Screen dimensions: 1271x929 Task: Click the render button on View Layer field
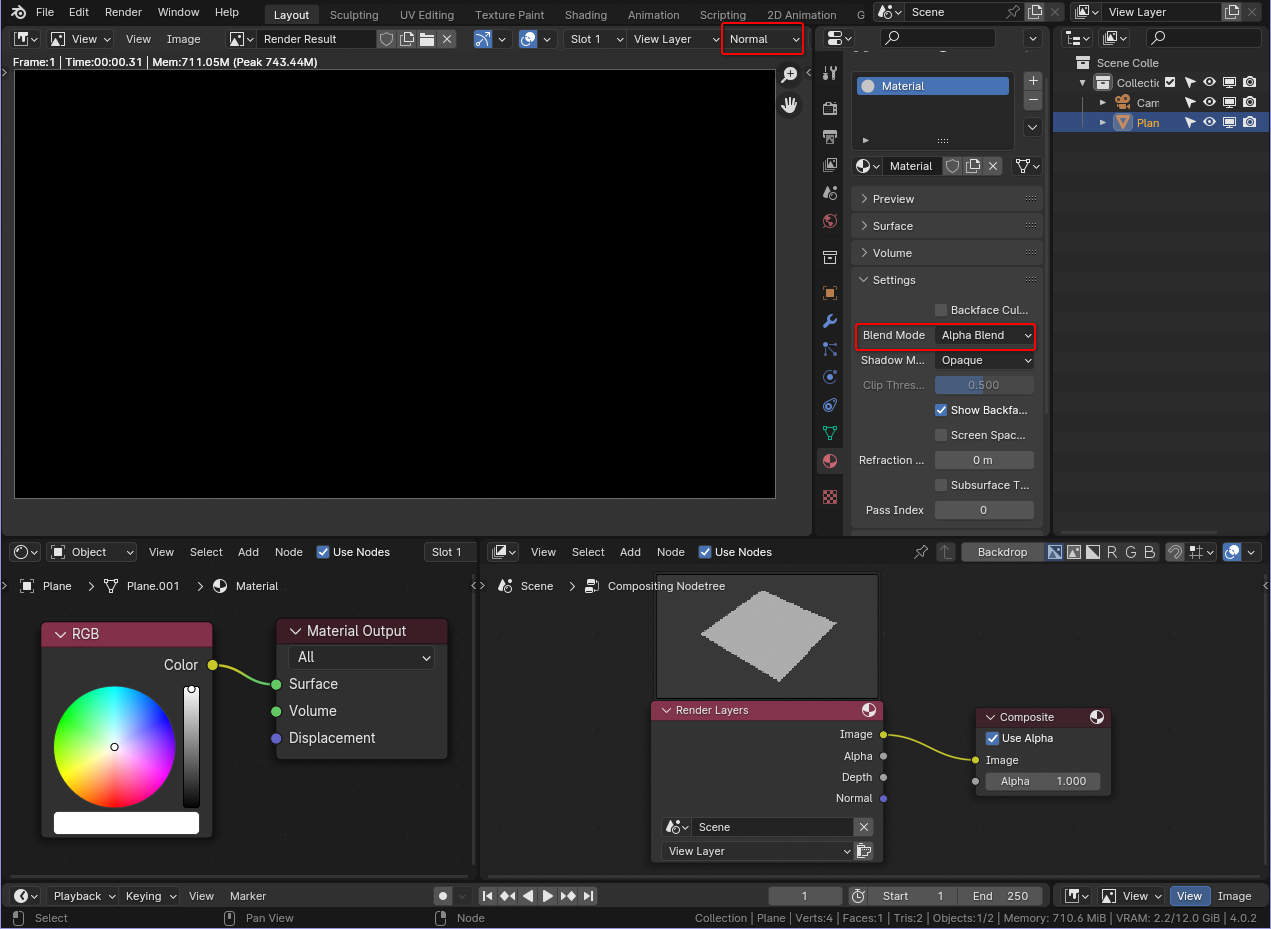(x=864, y=851)
